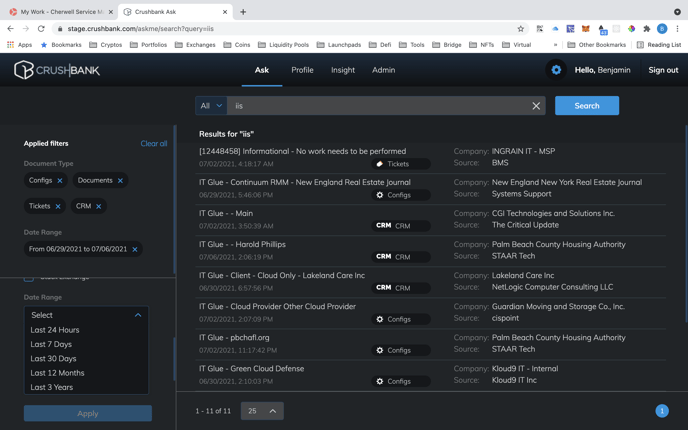Open the Reading List
Screen dimensions: 688x430
coord(659,45)
